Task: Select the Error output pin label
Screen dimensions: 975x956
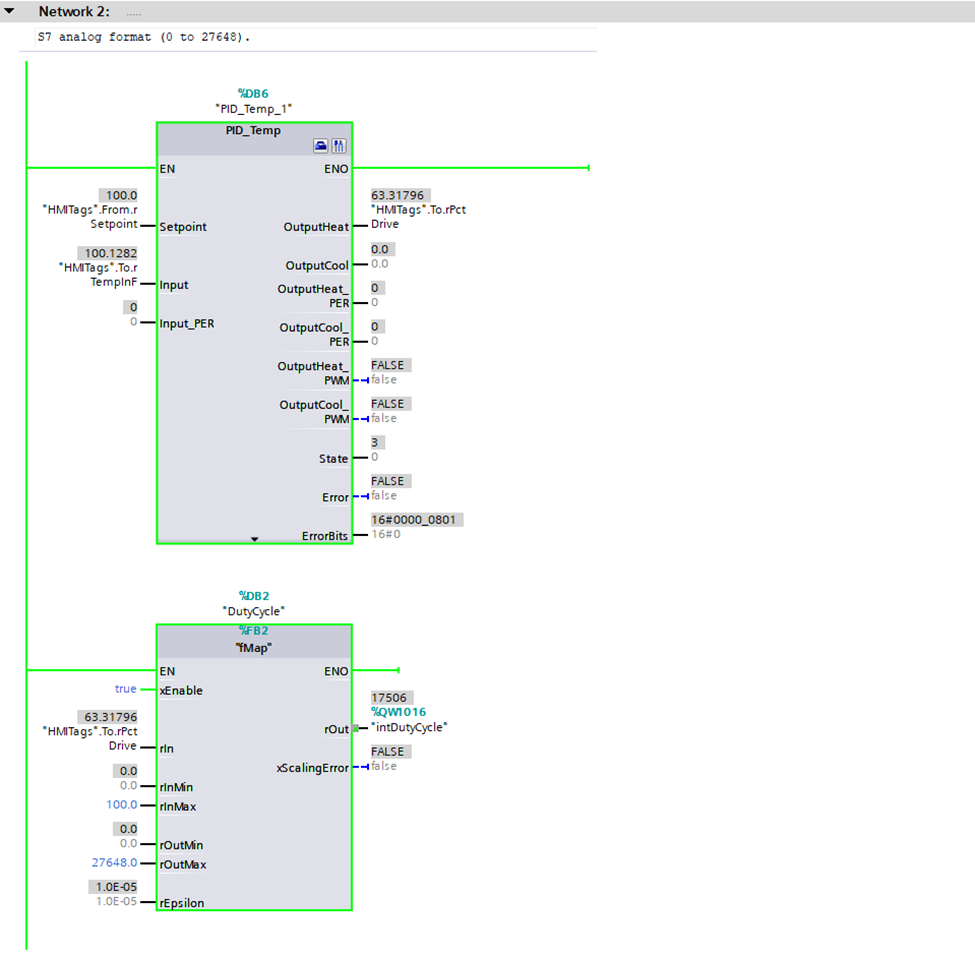Action: 335,498
